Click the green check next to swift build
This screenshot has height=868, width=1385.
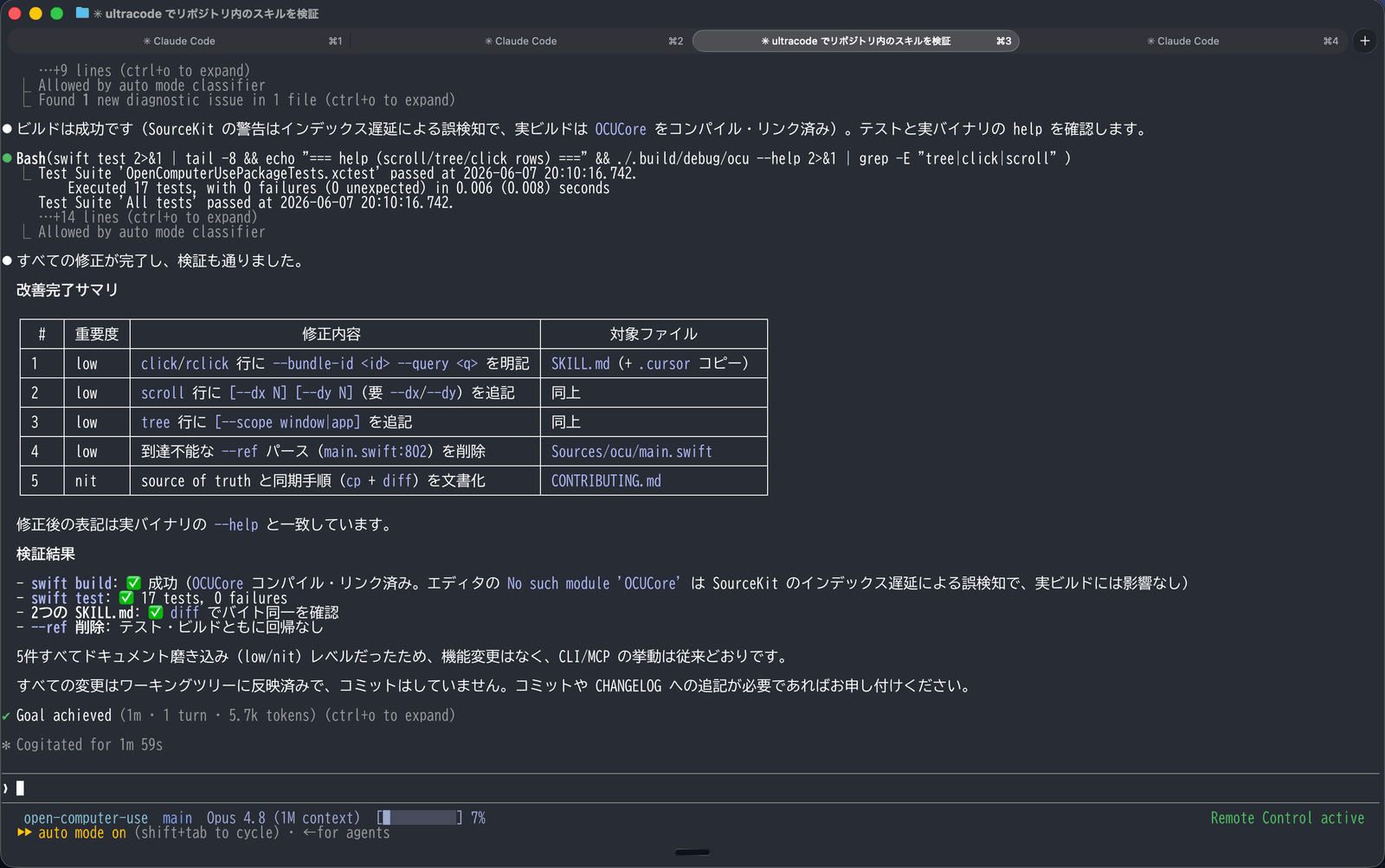point(133,583)
